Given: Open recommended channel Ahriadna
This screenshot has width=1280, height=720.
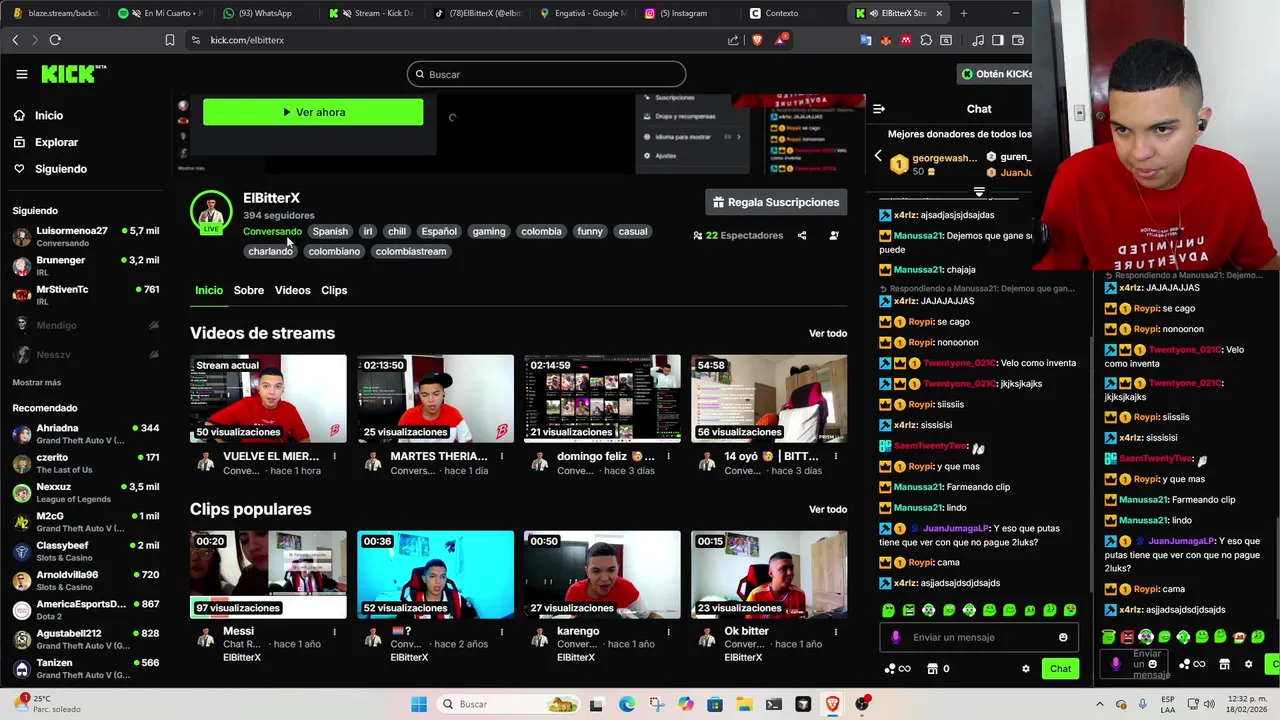Looking at the screenshot, I should [x=86, y=434].
